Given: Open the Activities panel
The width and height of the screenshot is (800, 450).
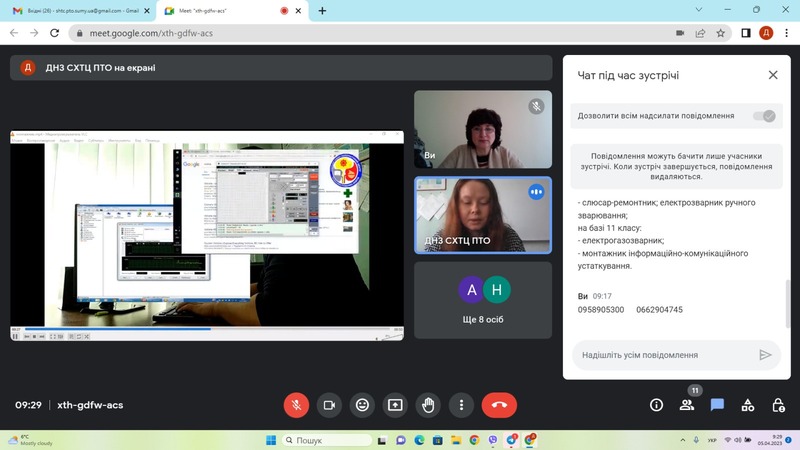Looking at the screenshot, I should click(x=748, y=405).
